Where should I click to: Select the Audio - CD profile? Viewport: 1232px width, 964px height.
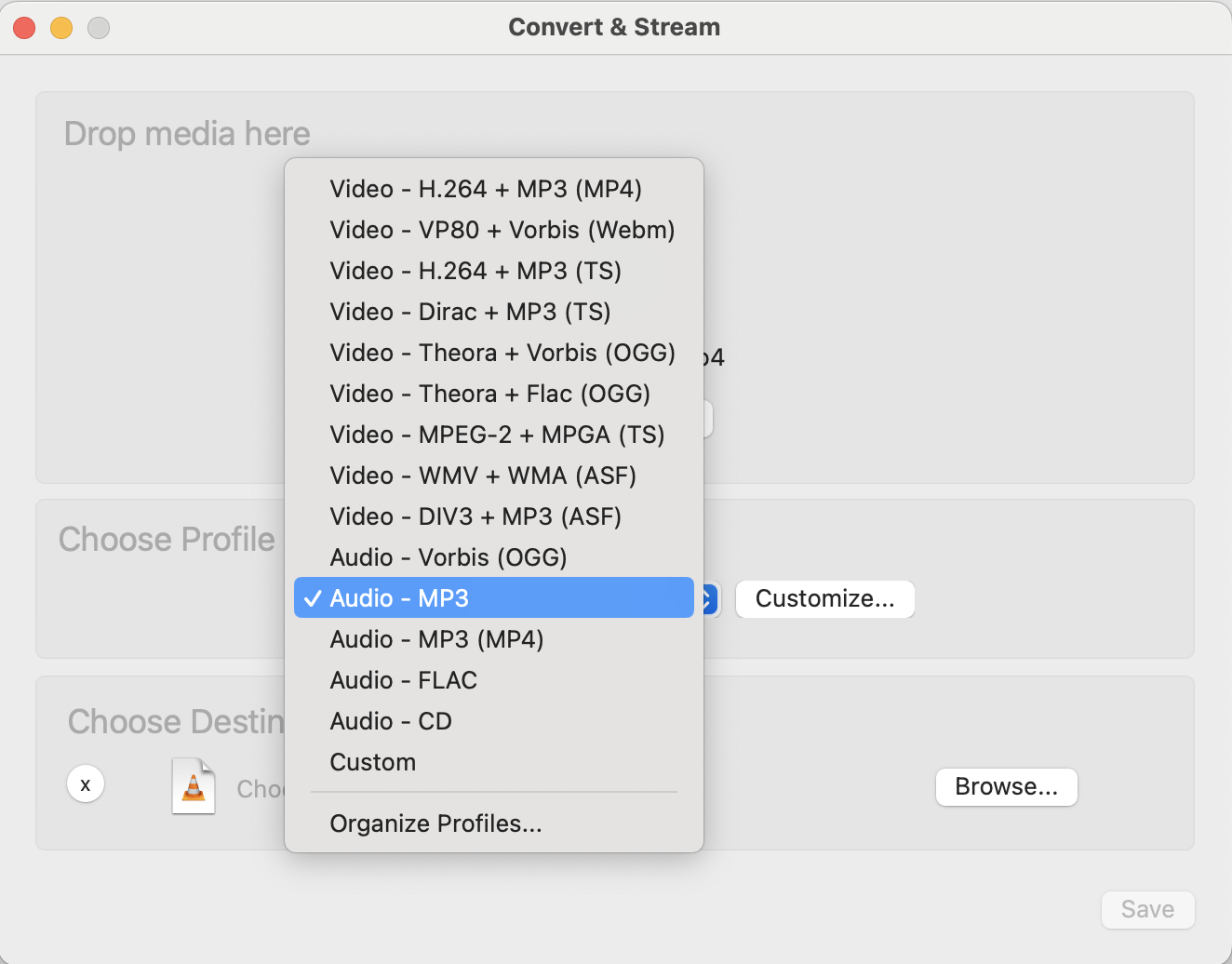coord(391,721)
